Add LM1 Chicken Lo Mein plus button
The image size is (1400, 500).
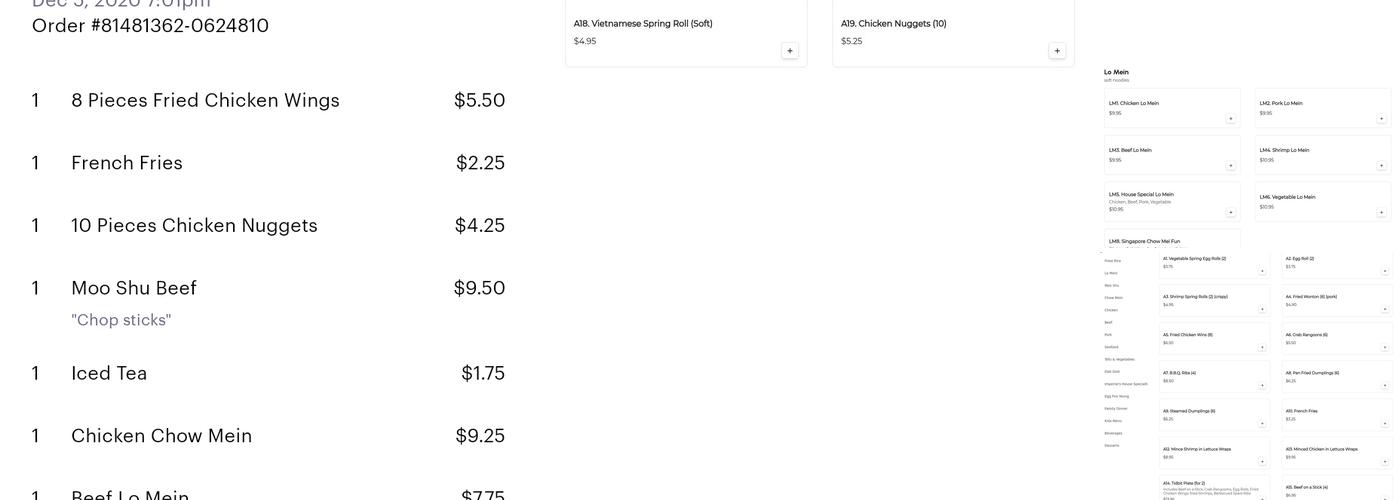click(1231, 118)
